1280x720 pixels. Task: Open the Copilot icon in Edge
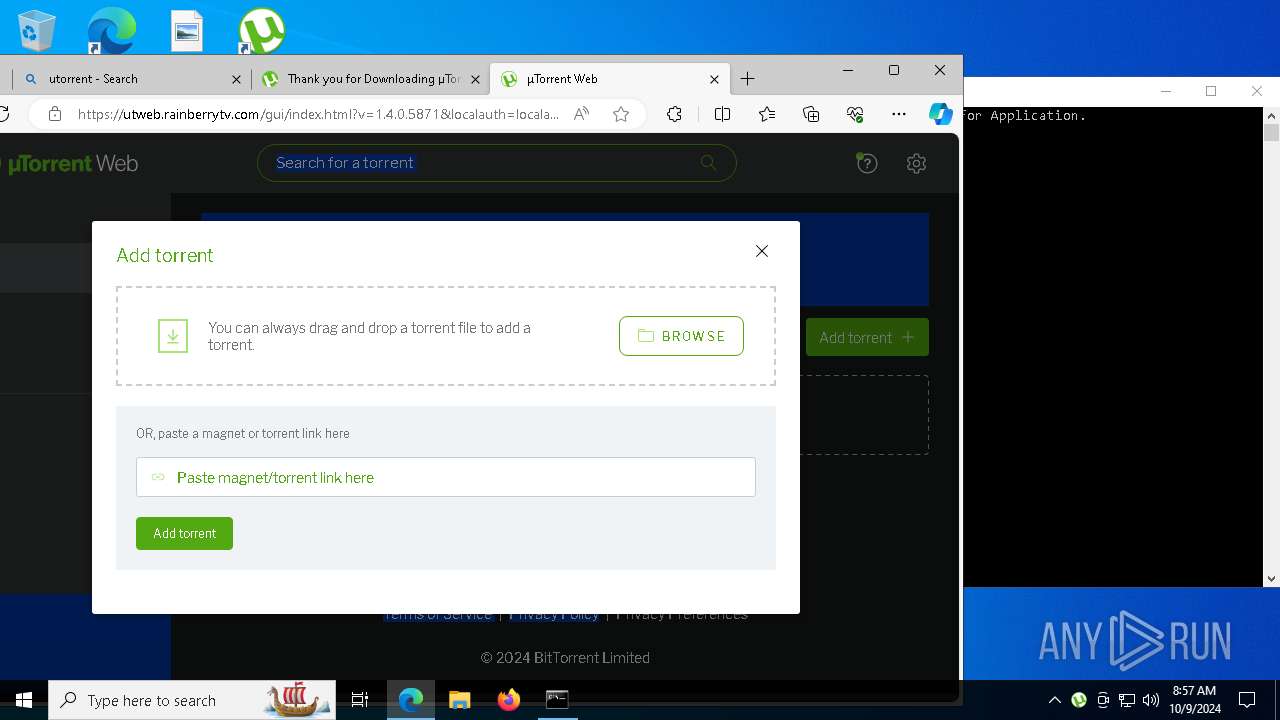[941, 114]
